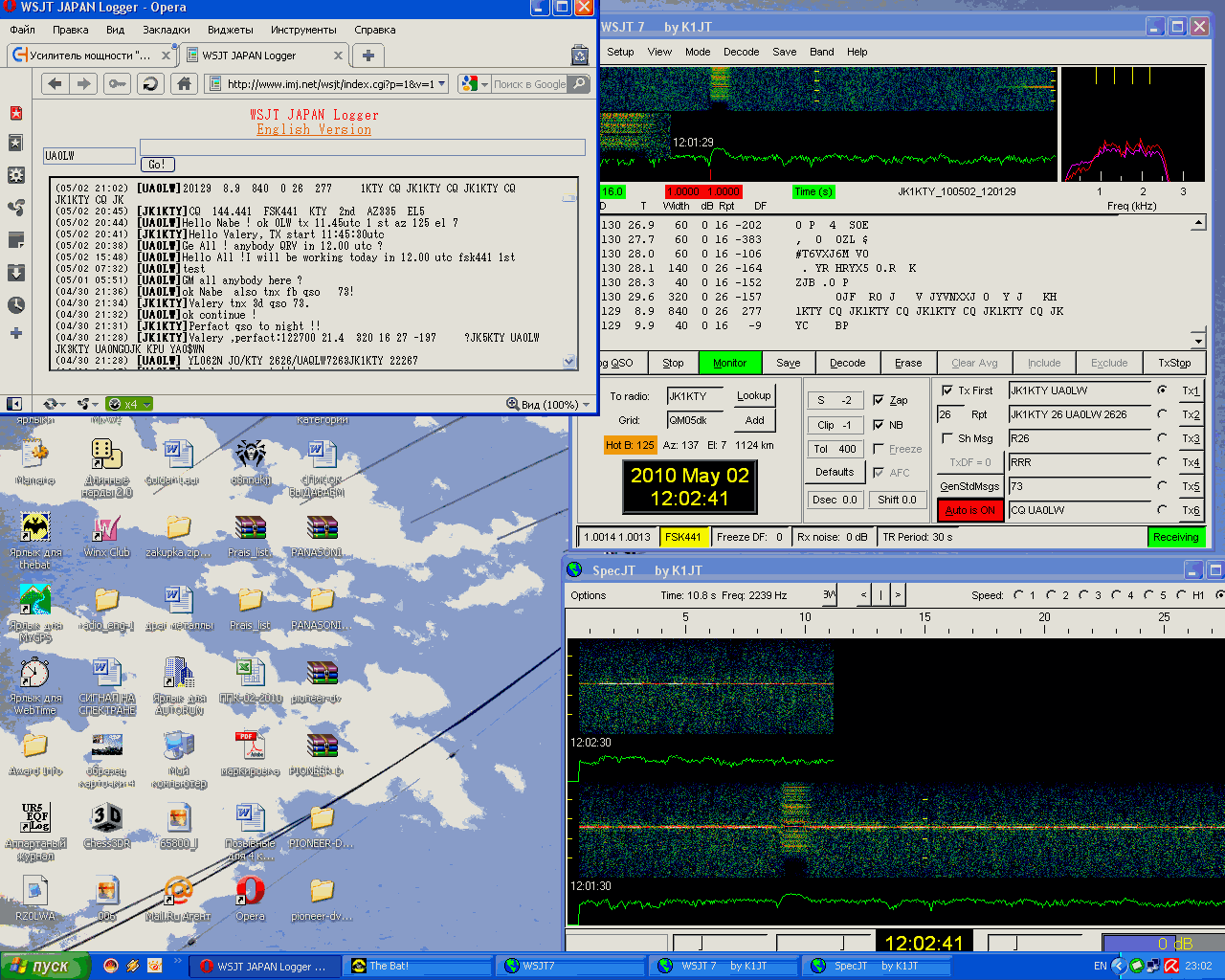The width and height of the screenshot is (1225, 980).
Task: Switch to Усилитель мощности tab
Action: pos(91,56)
